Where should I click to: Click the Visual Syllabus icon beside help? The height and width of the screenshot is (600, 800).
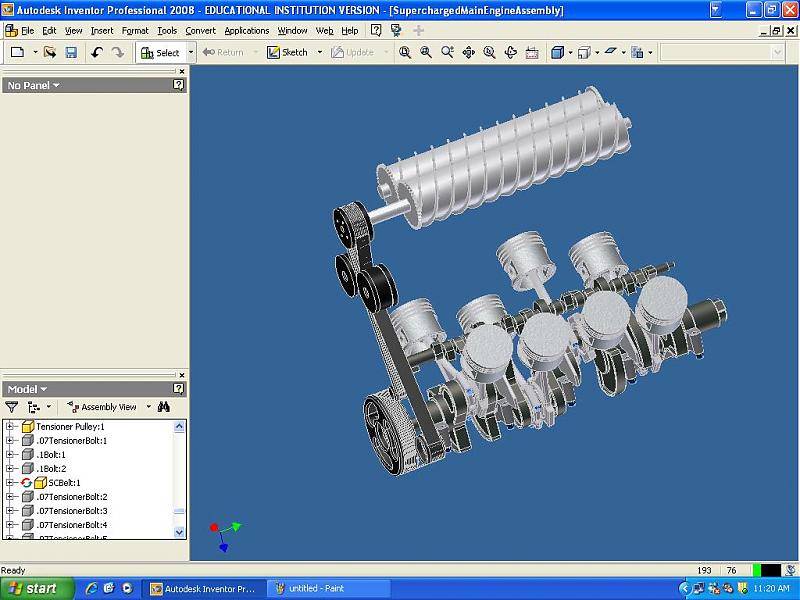tap(396, 31)
